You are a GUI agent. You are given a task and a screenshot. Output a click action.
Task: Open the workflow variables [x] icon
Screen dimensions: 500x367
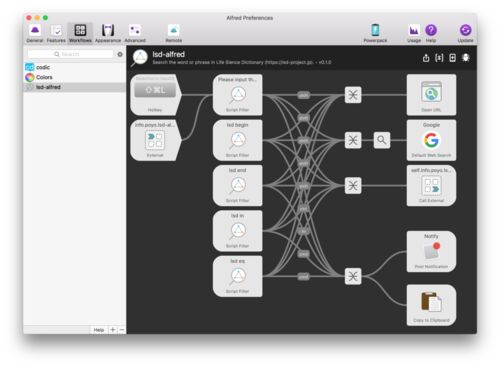tap(439, 58)
